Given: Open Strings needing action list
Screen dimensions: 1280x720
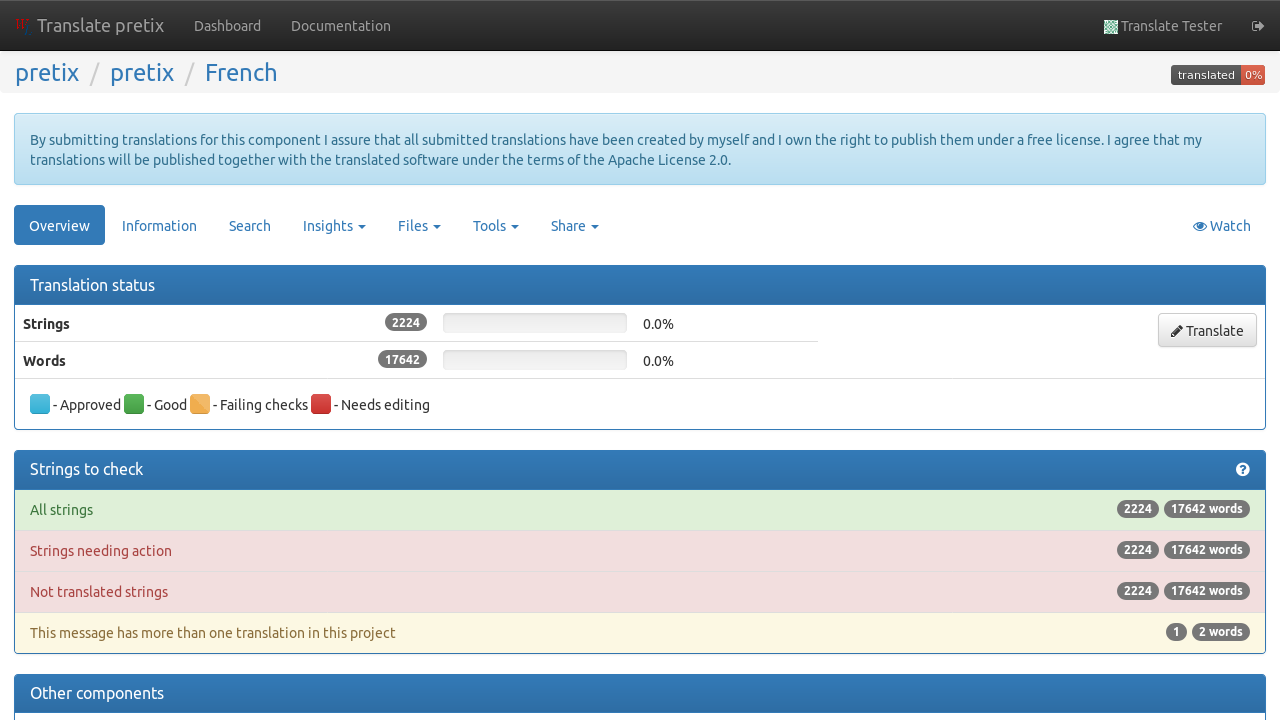Looking at the screenshot, I should tap(101, 551).
